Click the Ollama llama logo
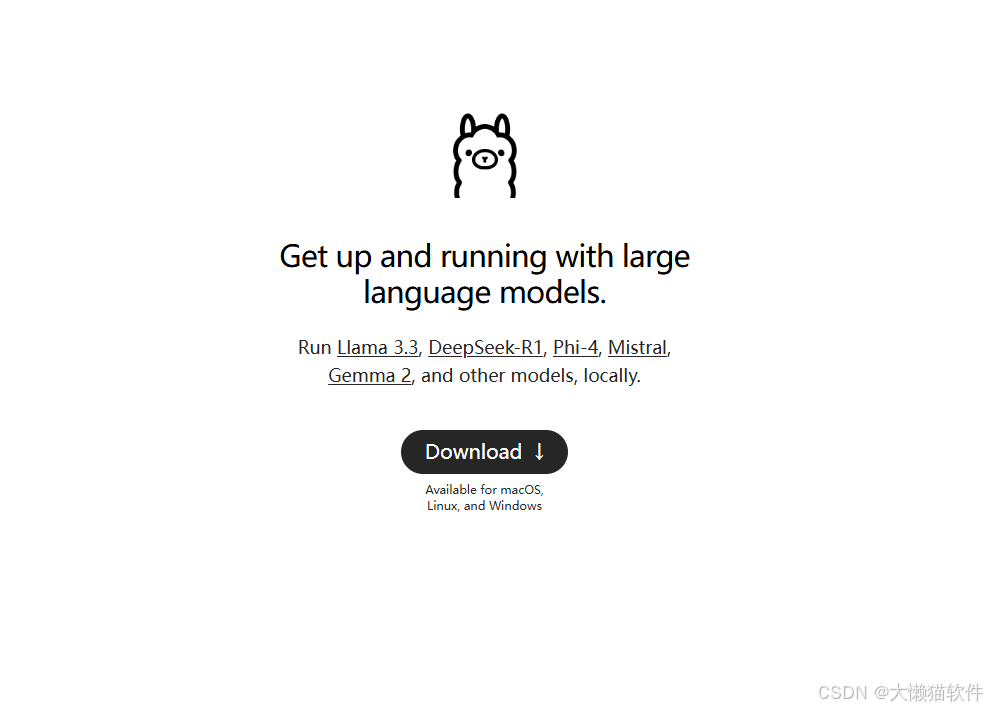Viewport: 987px width, 710px height. tap(485, 155)
